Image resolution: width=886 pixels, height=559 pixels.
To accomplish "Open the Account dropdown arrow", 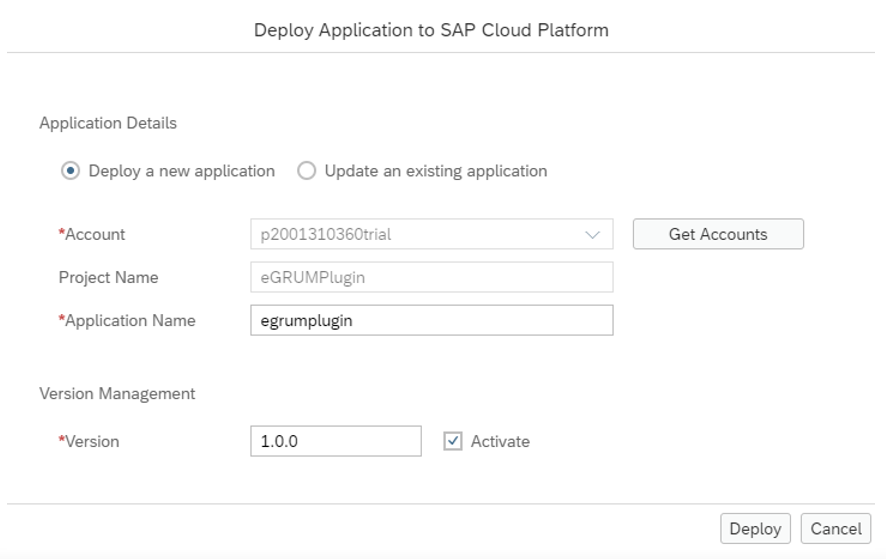I will (x=592, y=235).
